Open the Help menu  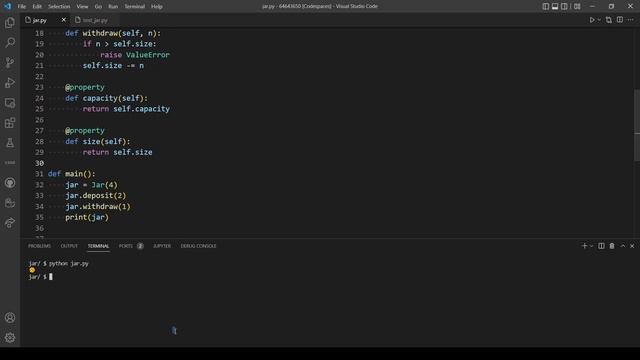pos(157,7)
